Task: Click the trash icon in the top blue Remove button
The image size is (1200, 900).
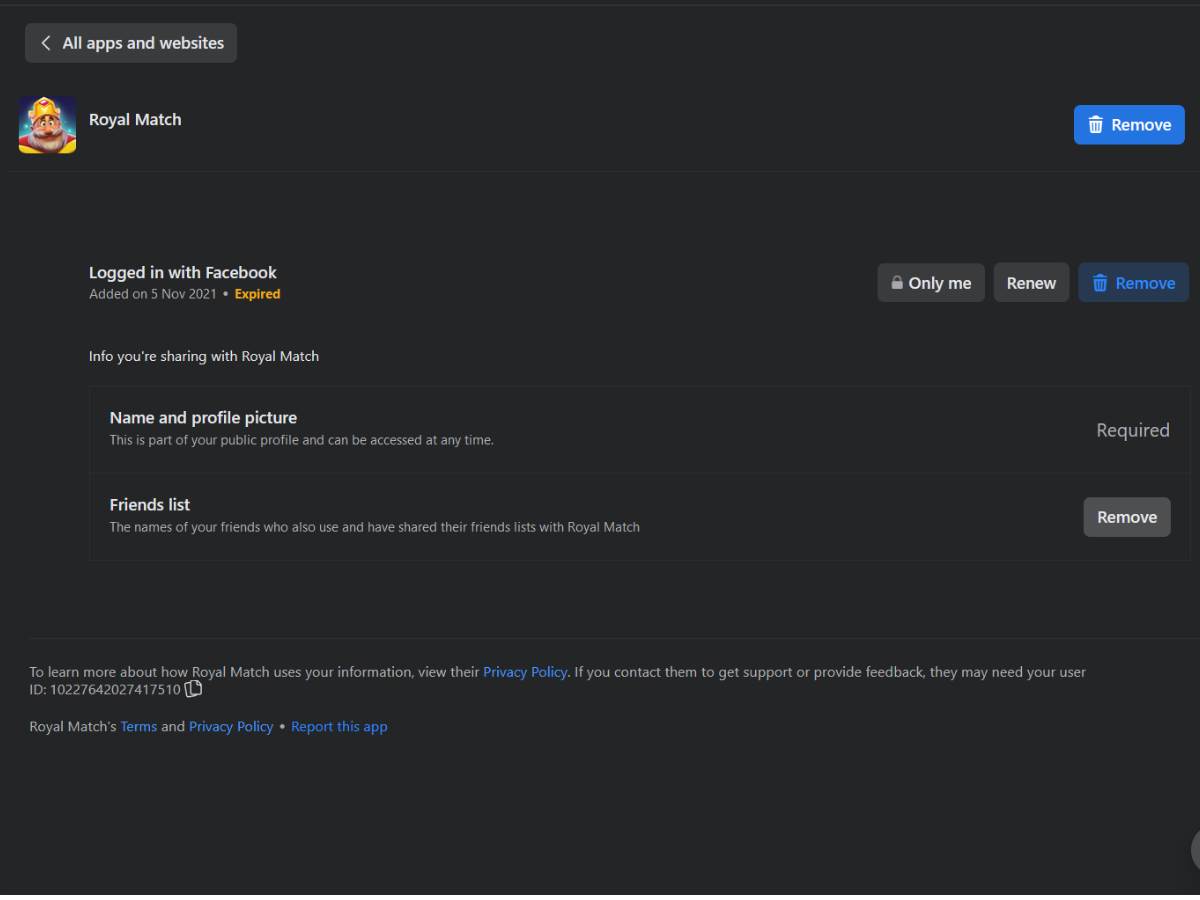Action: point(1096,125)
